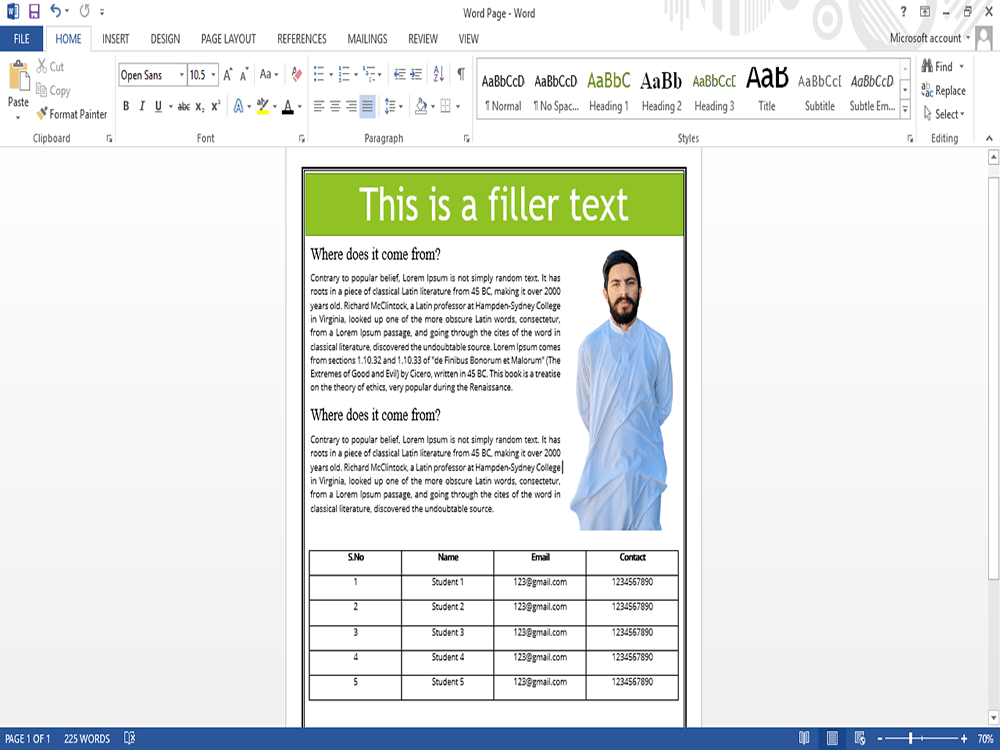Switch to REFERENCES tab
1000x750 pixels.
(302, 39)
